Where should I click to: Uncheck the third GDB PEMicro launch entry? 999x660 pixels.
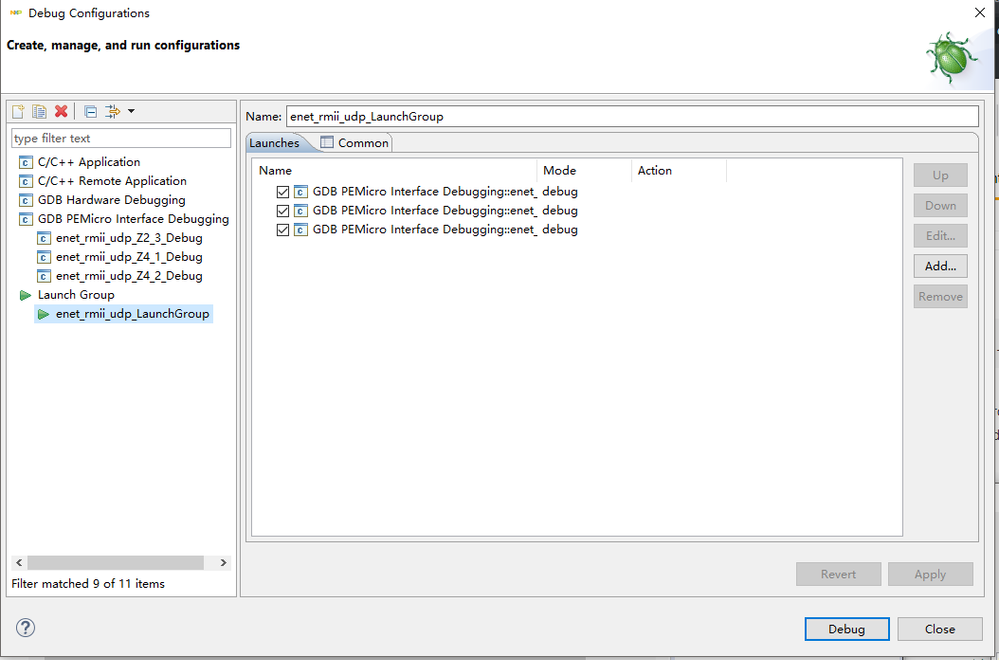(283, 230)
